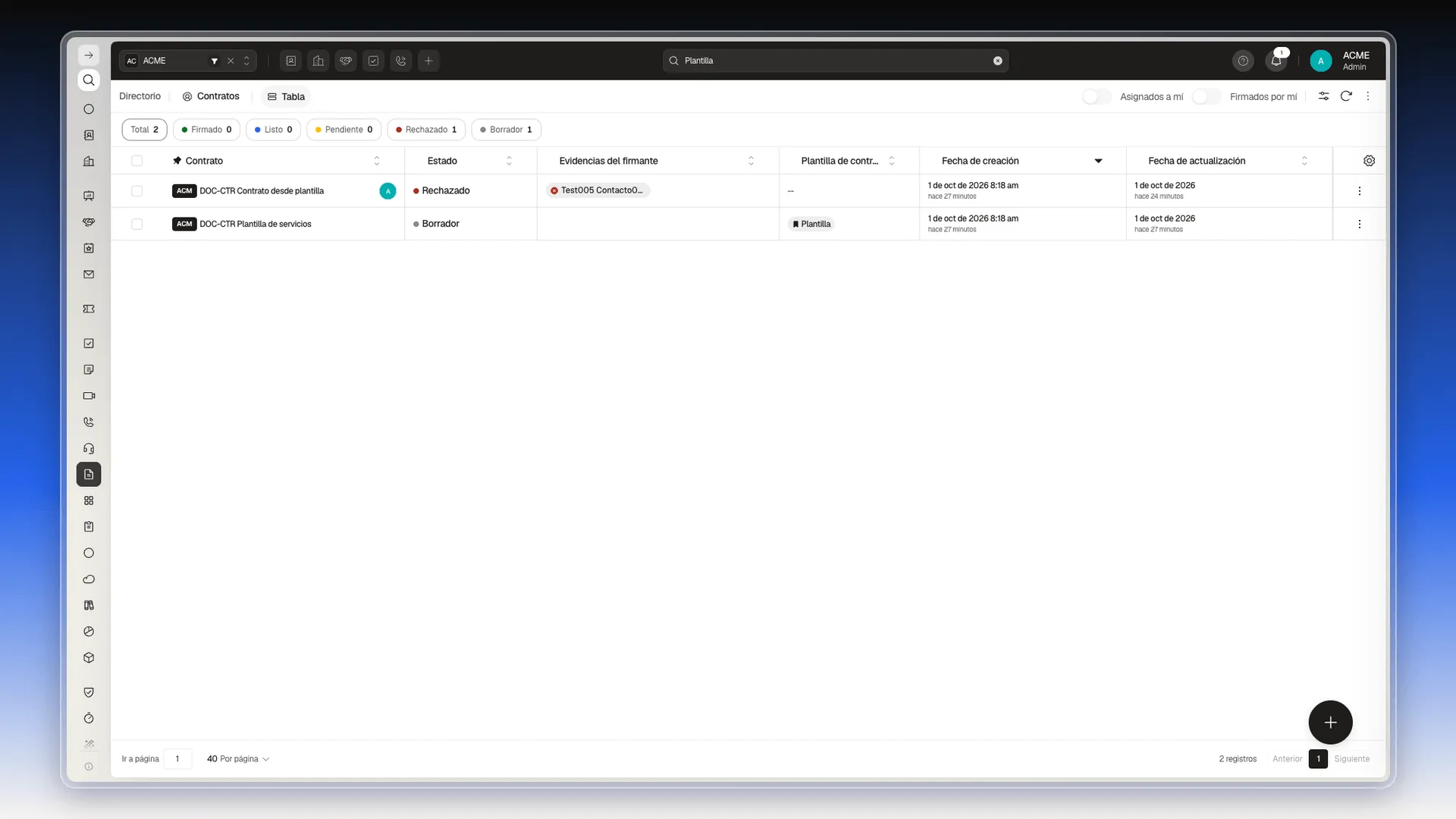
Task: Open the stopwatch timer icon in sidebar
Action: (89, 718)
